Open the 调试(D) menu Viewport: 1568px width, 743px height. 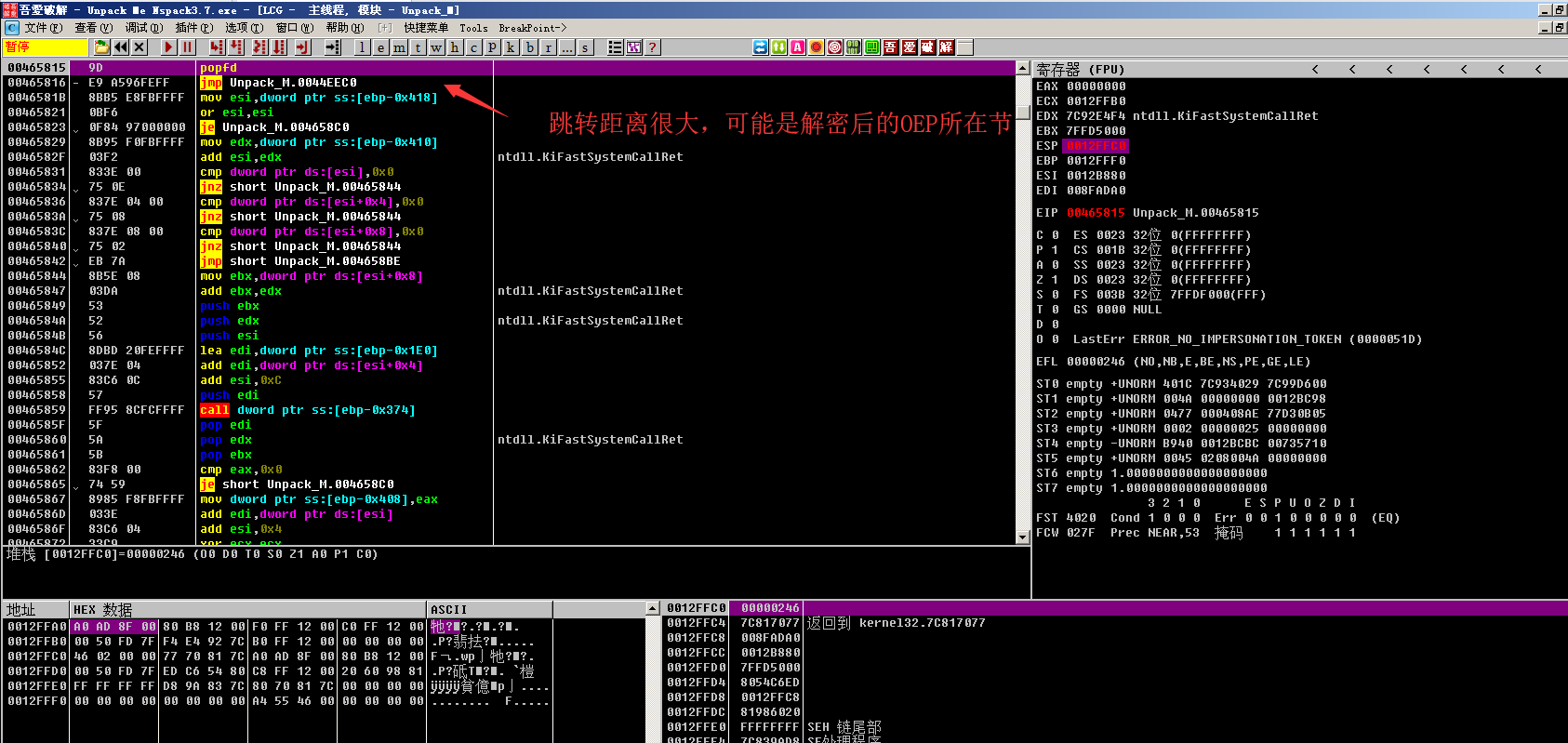pyautogui.click(x=144, y=28)
